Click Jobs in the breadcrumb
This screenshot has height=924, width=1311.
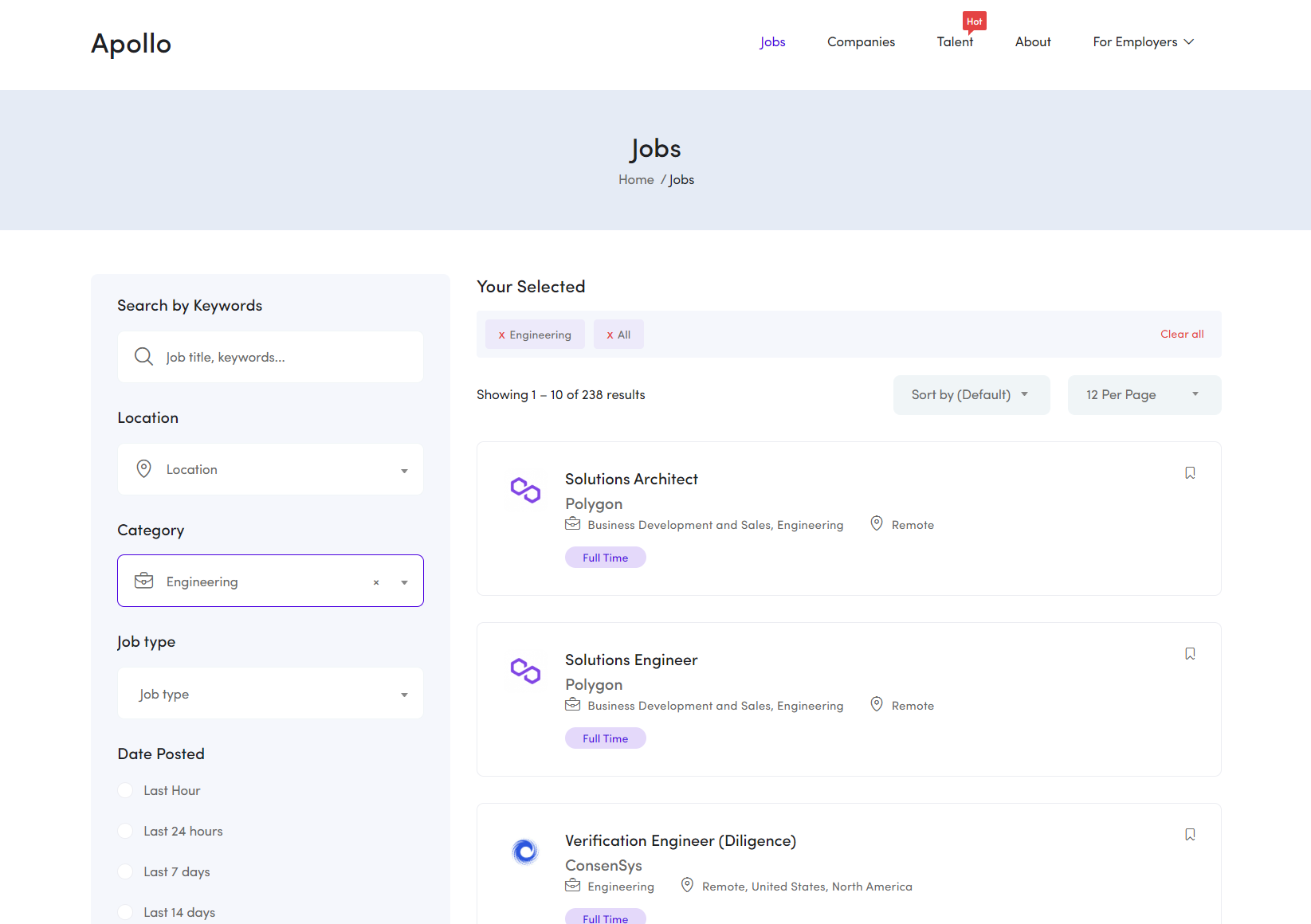click(681, 180)
